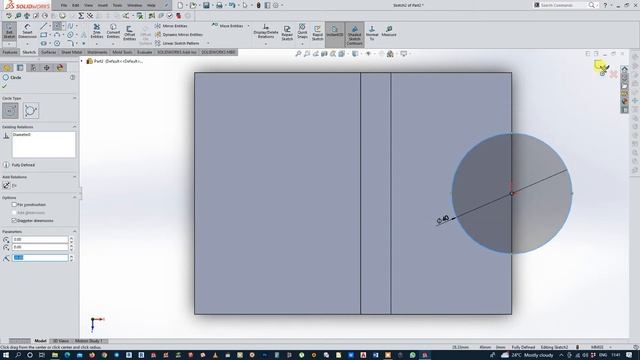
Task: Click the radius parameter field
Action: 40,258
